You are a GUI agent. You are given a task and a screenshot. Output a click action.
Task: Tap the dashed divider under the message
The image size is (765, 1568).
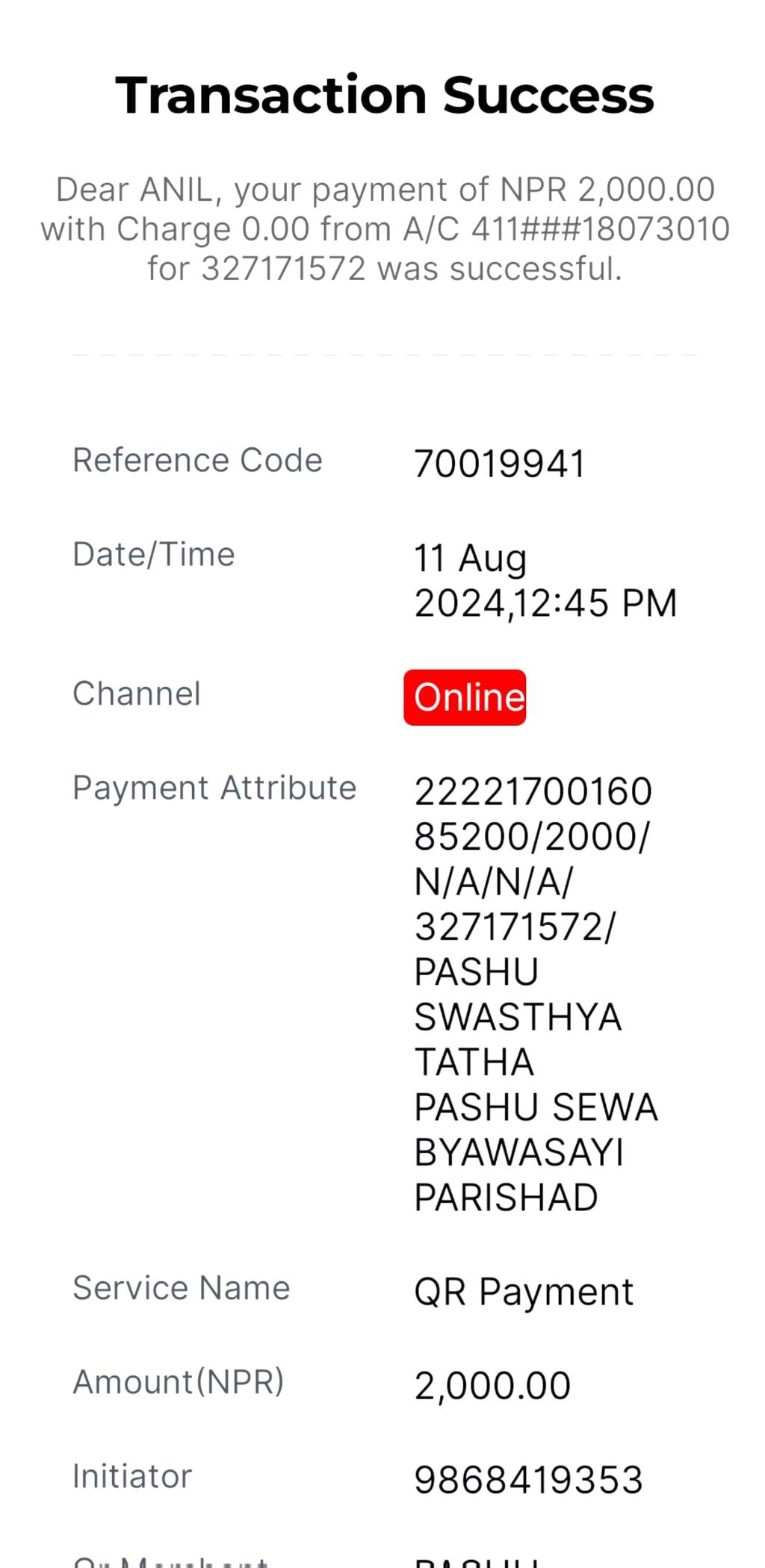tap(385, 355)
